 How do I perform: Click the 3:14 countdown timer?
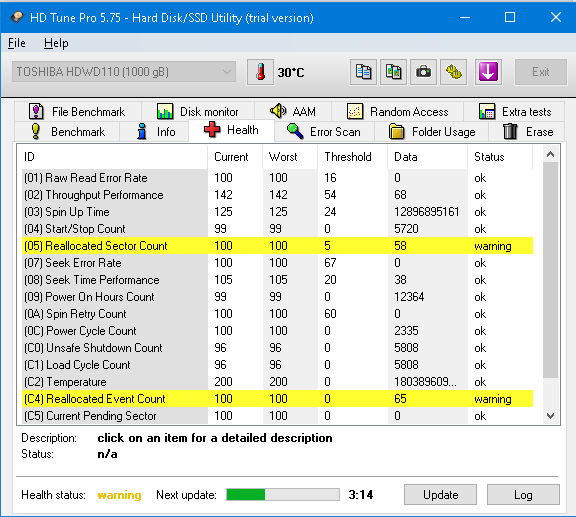point(361,495)
